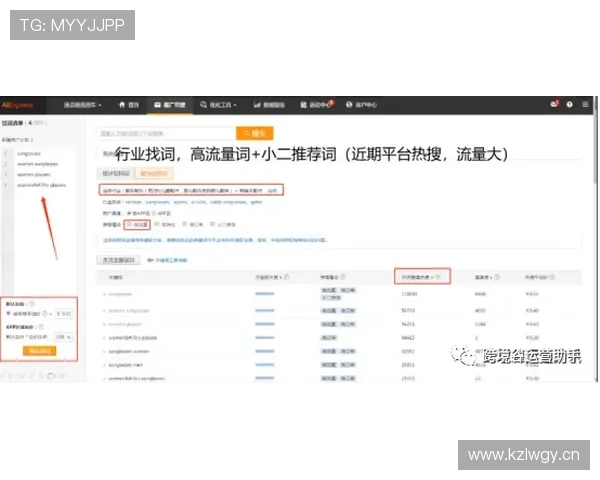Click the help icon beside 30-day search heat header
Screen dimensions: 600x480
tap(438, 277)
